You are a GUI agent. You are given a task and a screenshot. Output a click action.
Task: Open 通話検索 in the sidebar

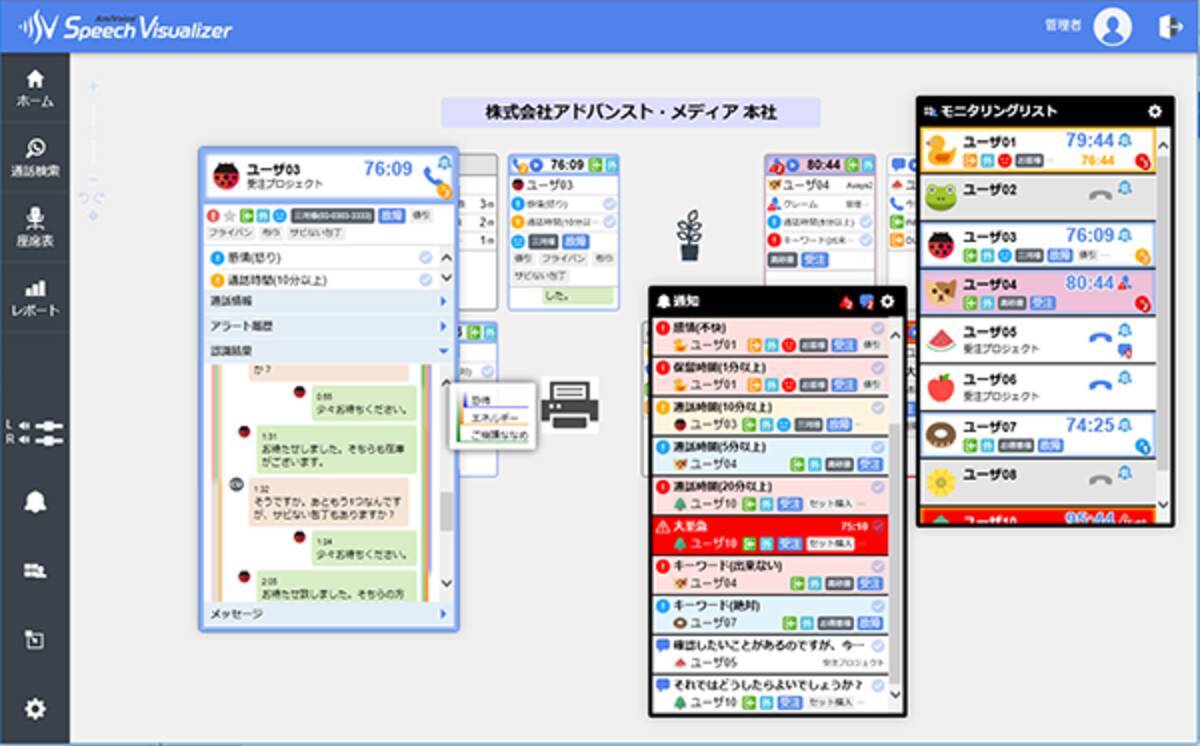pos(35,158)
